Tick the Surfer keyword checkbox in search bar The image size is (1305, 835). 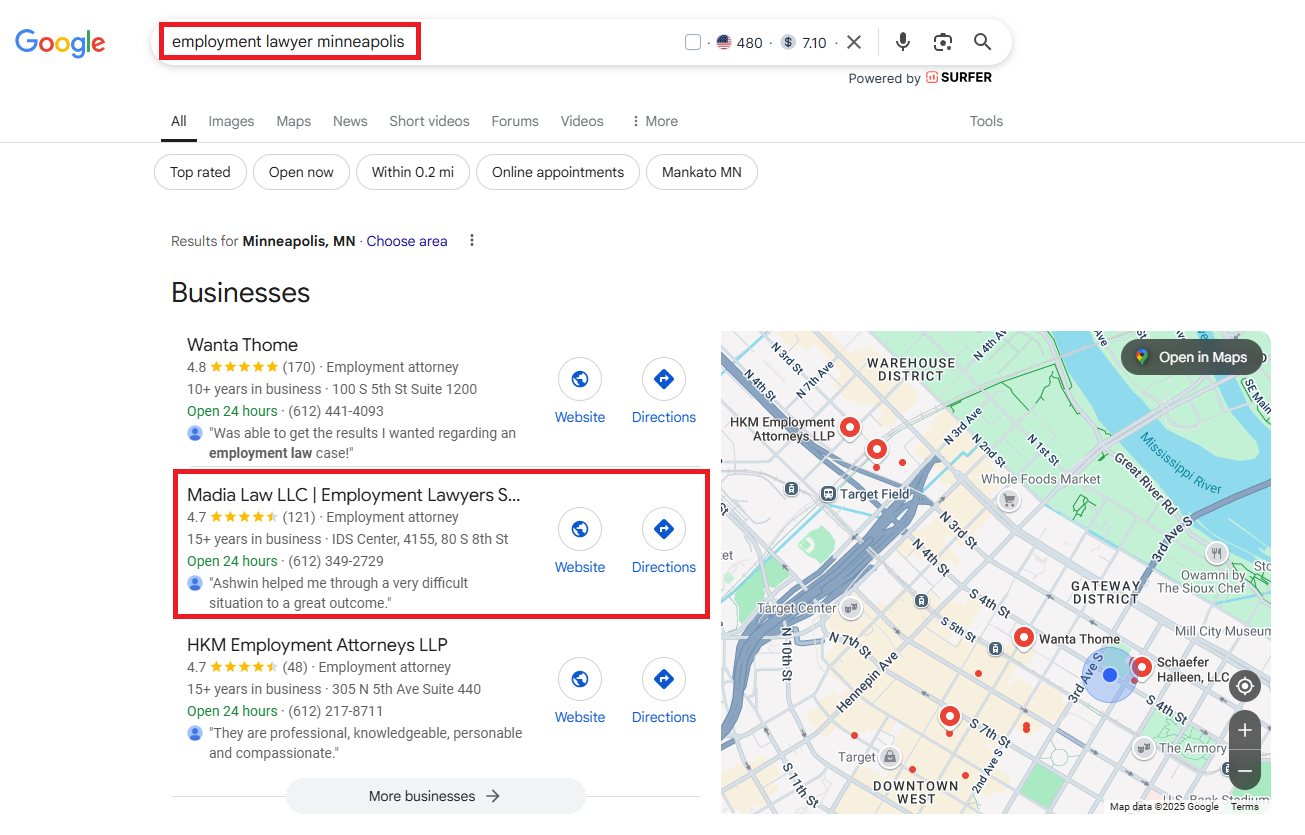coord(693,42)
